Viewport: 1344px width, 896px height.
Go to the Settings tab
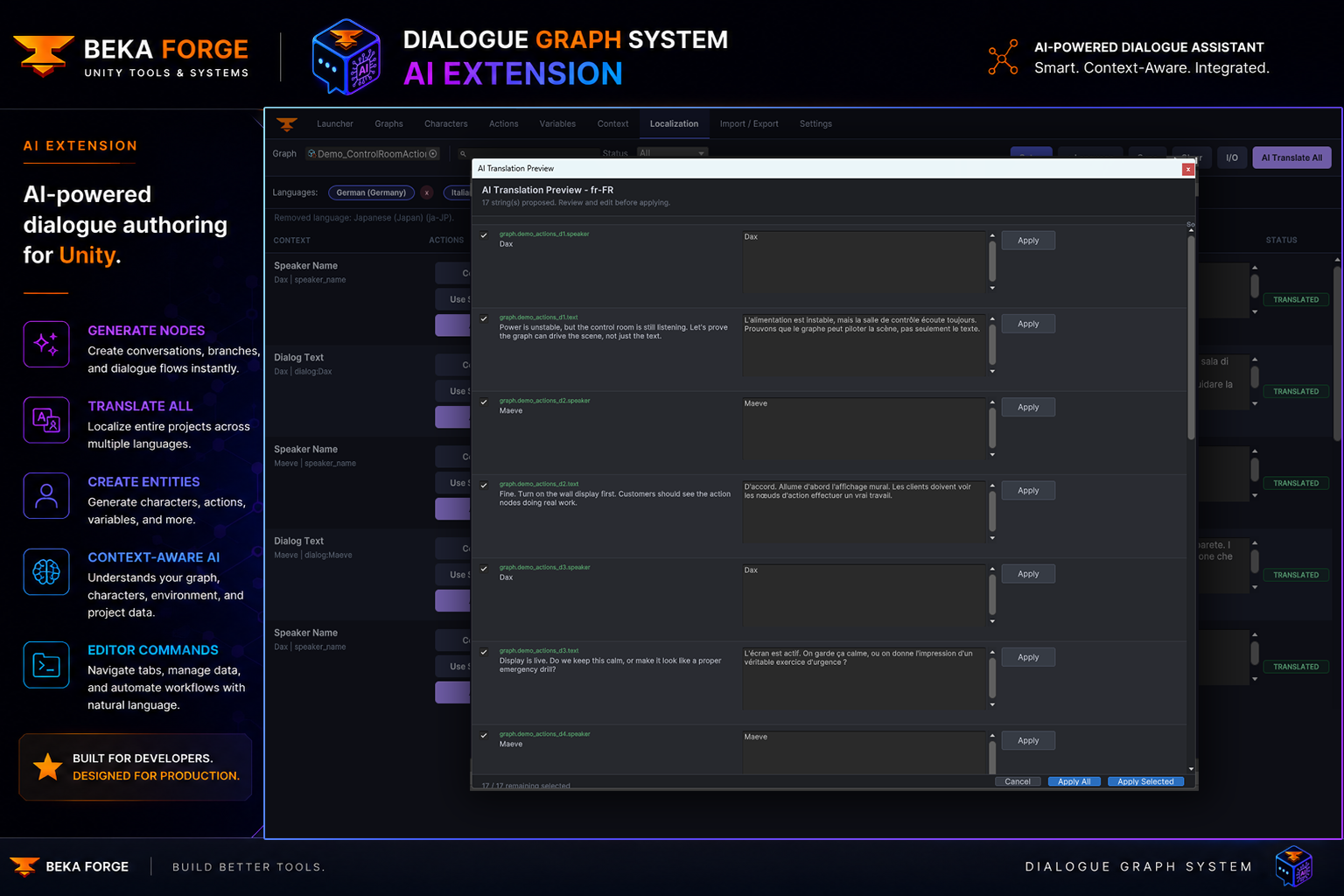(x=815, y=124)
